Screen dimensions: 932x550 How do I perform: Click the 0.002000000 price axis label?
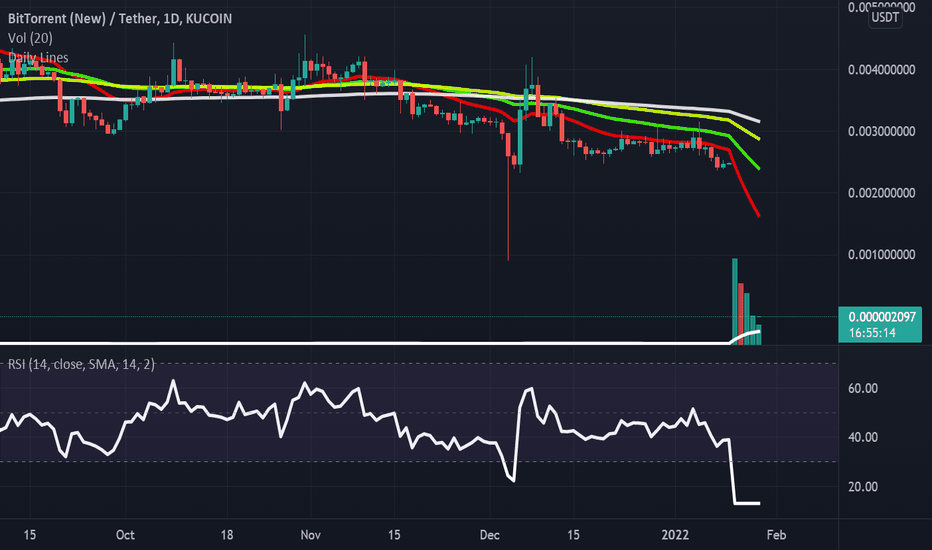click(881, 193)
